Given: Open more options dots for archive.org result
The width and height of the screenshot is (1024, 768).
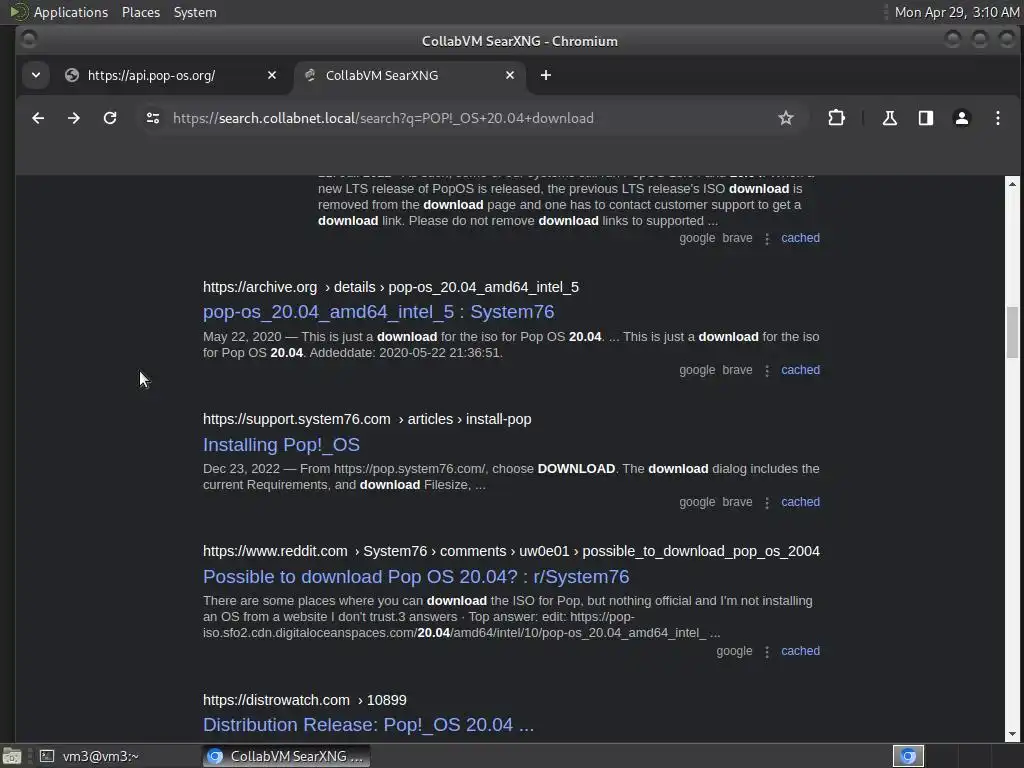Looking at the screenshot, I should click(x=767, y=370).
